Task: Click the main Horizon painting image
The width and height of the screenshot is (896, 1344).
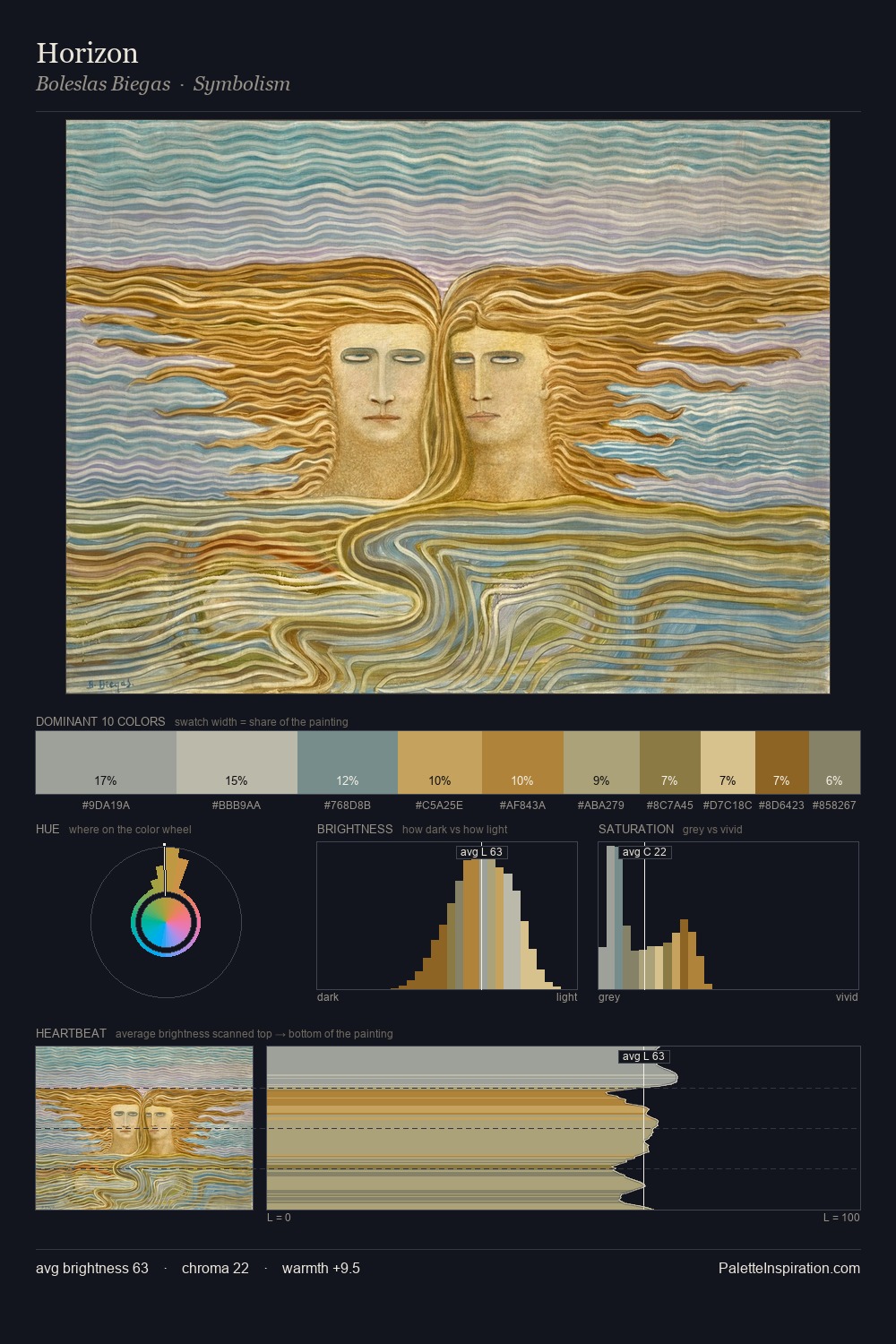Action: [448, 407]
